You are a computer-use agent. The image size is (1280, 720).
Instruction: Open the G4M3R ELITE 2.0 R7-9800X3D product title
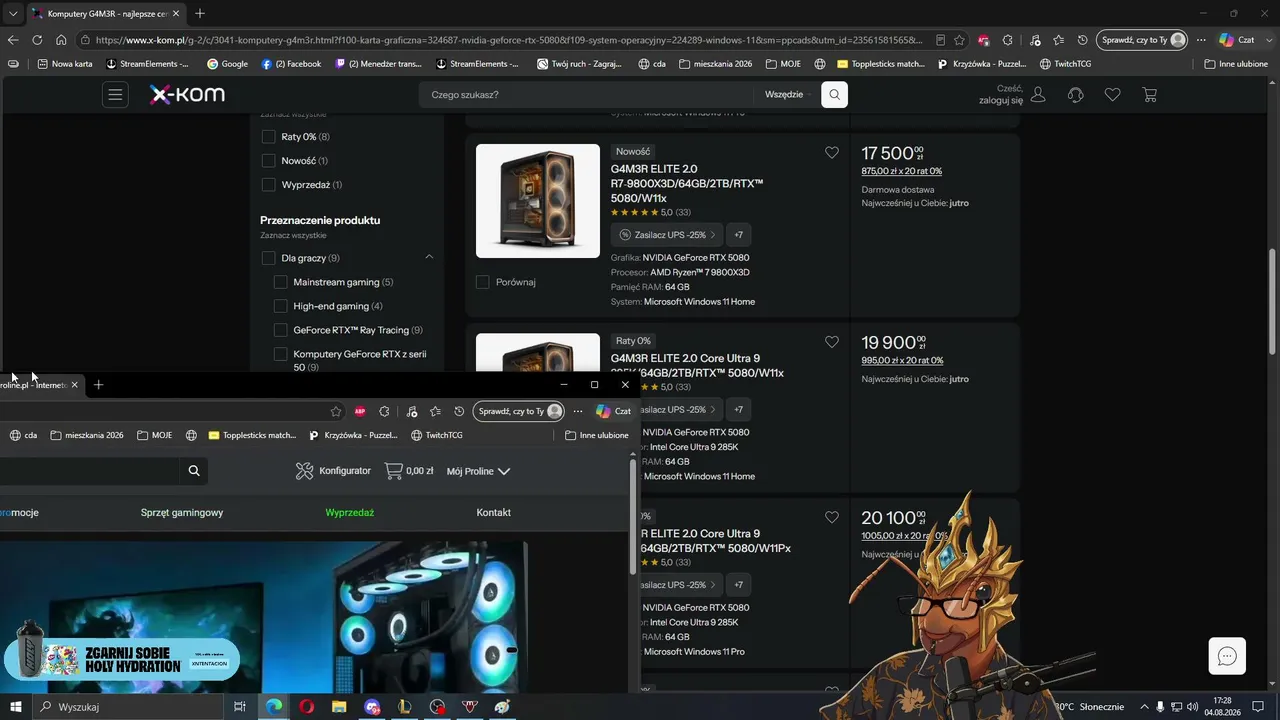tap(687, 184)
